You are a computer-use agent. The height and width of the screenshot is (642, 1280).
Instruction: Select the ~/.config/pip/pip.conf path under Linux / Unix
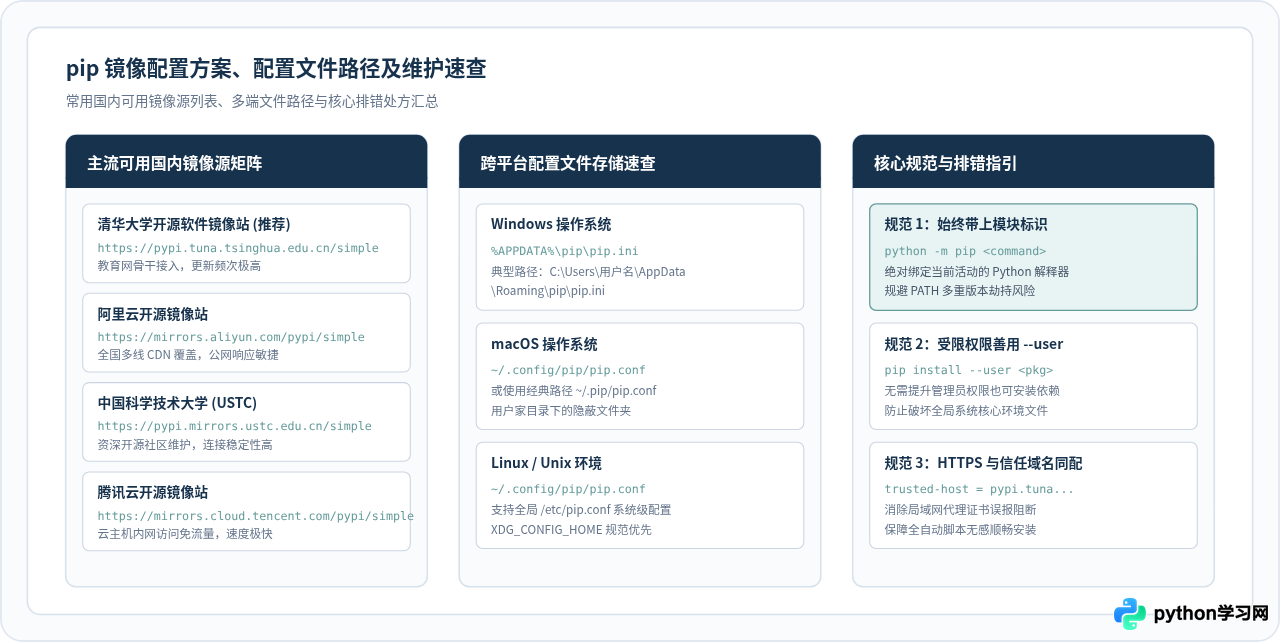tap(568, 489)
